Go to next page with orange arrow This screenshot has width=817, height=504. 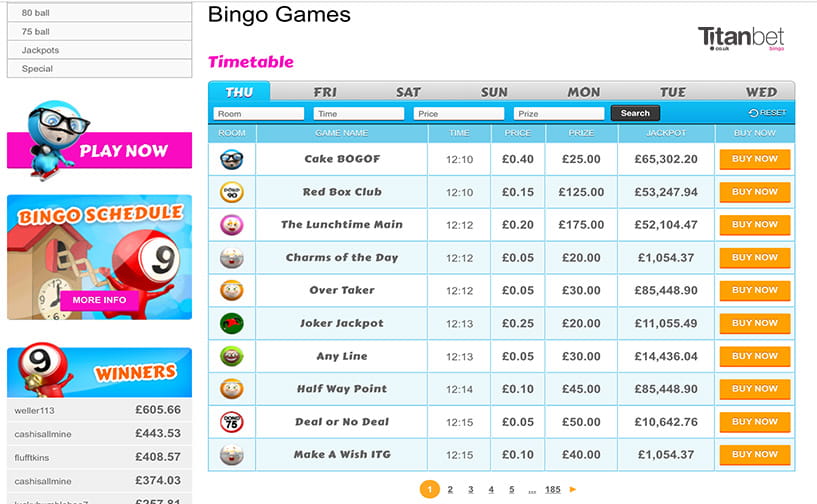click(573, 489)
